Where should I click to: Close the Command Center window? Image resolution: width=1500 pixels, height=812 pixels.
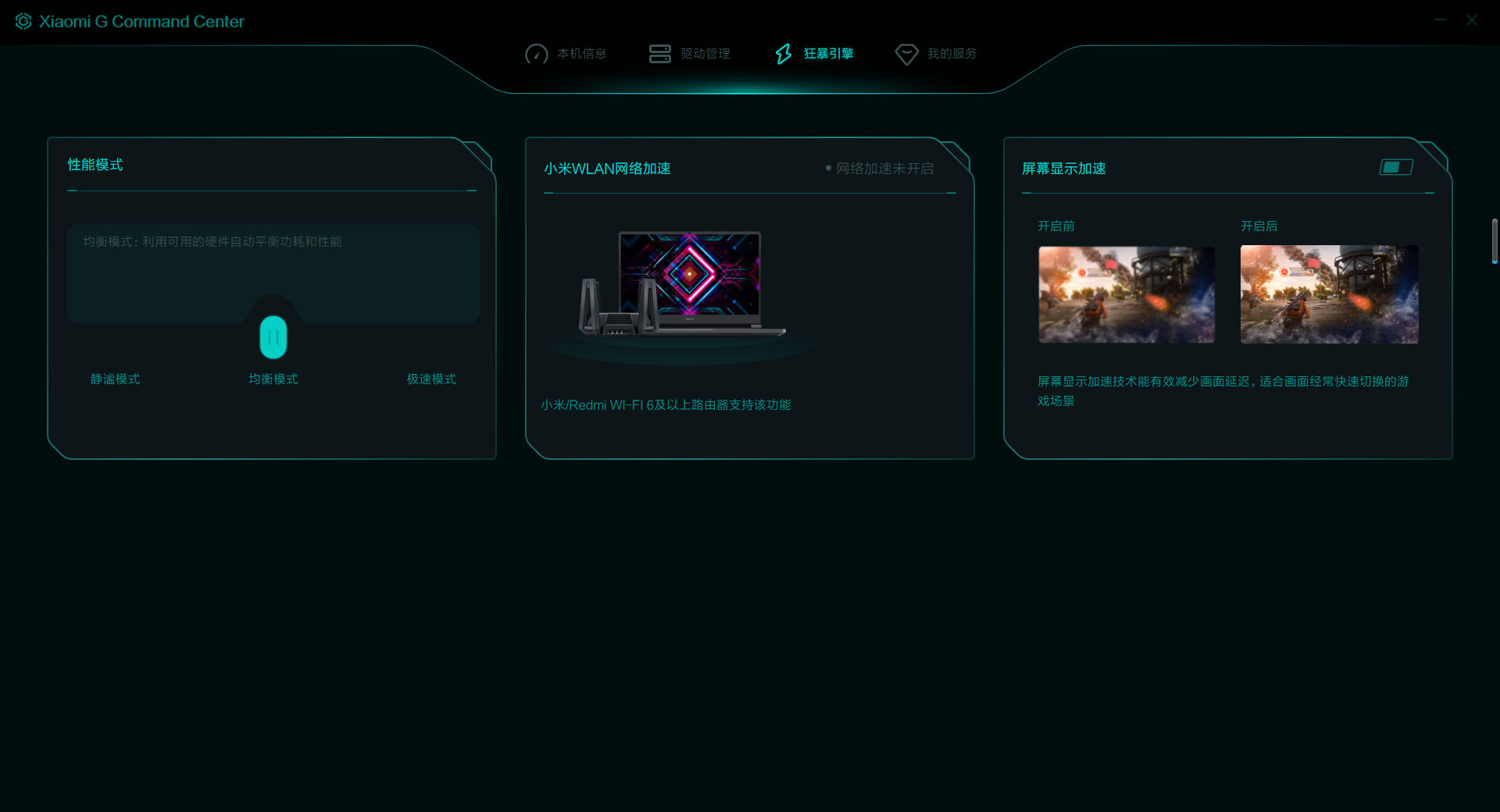click(1472, 20)
